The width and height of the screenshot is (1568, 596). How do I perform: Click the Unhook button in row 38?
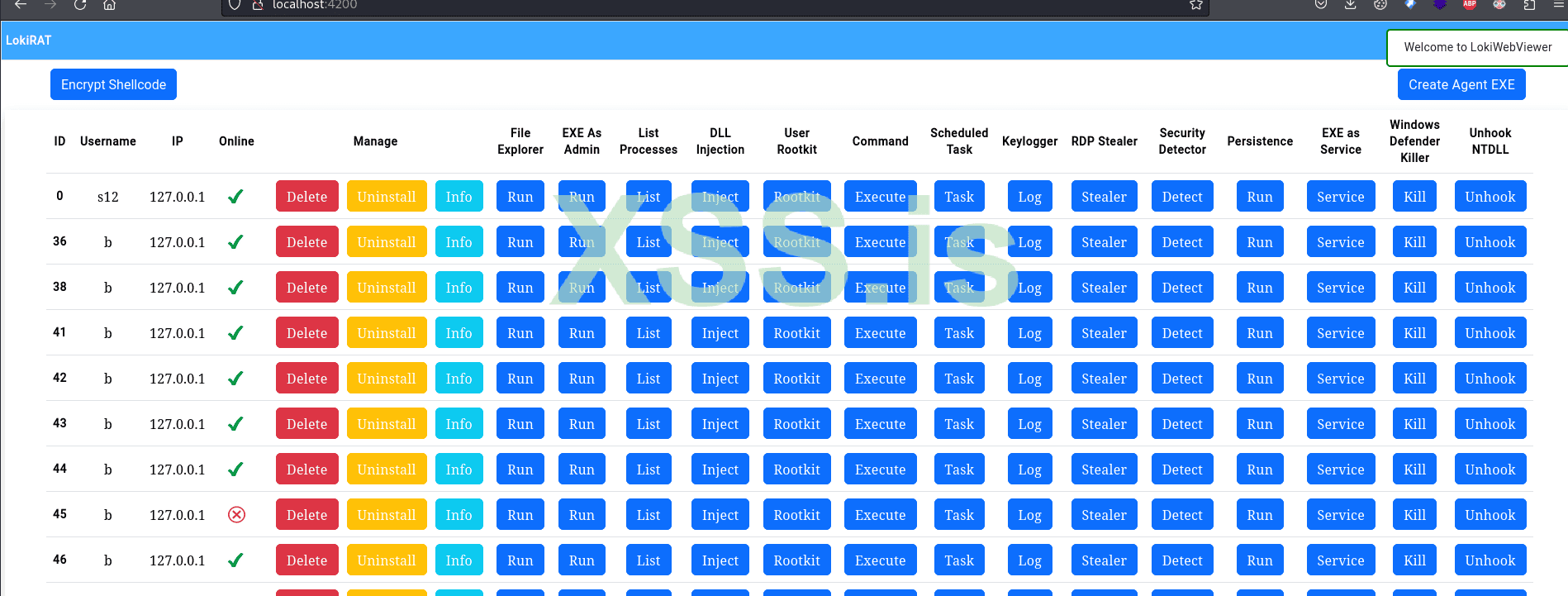pyautogui.click(x=1490, y=288)
